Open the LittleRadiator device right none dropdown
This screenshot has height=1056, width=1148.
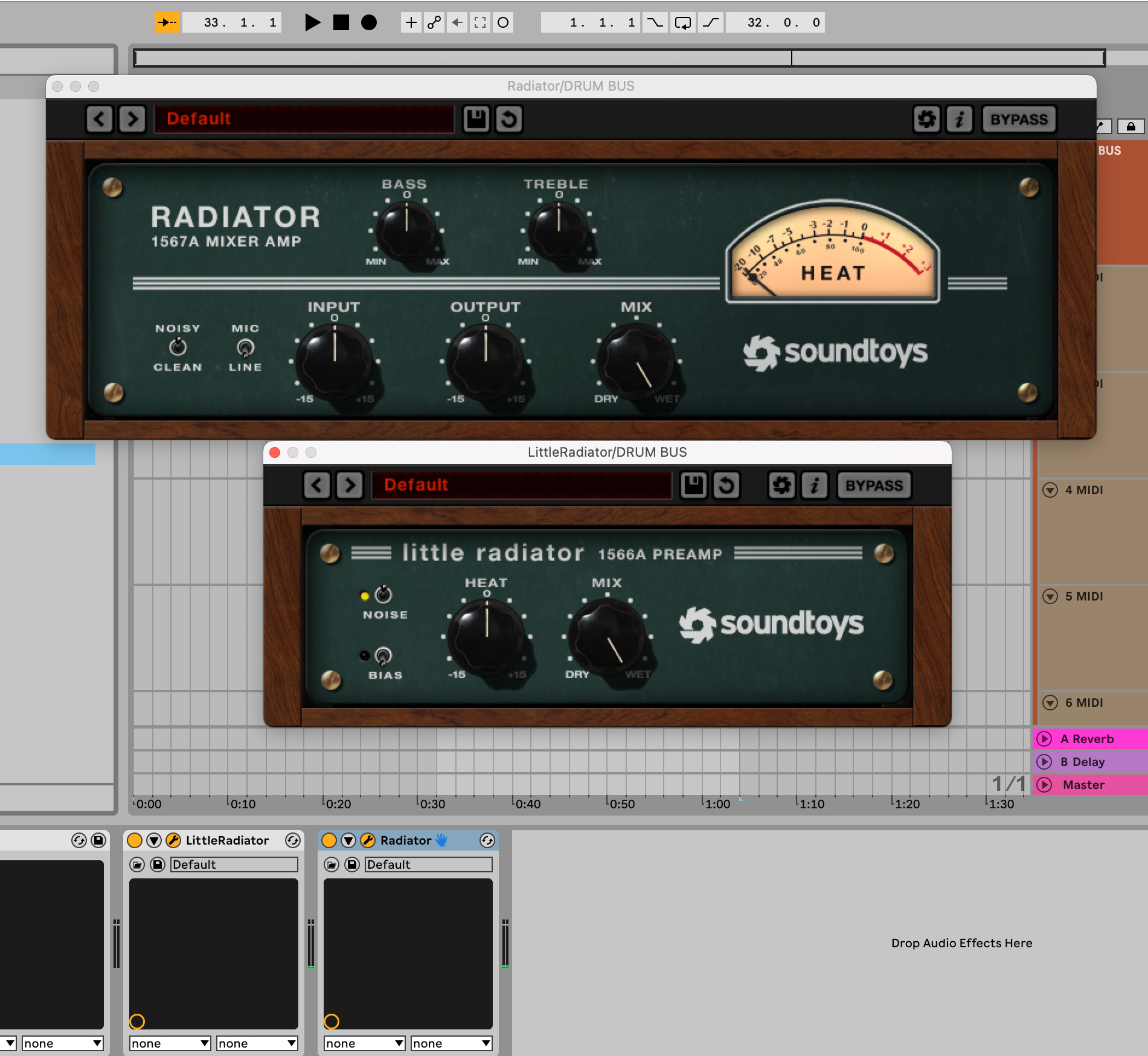point(257,1043)
